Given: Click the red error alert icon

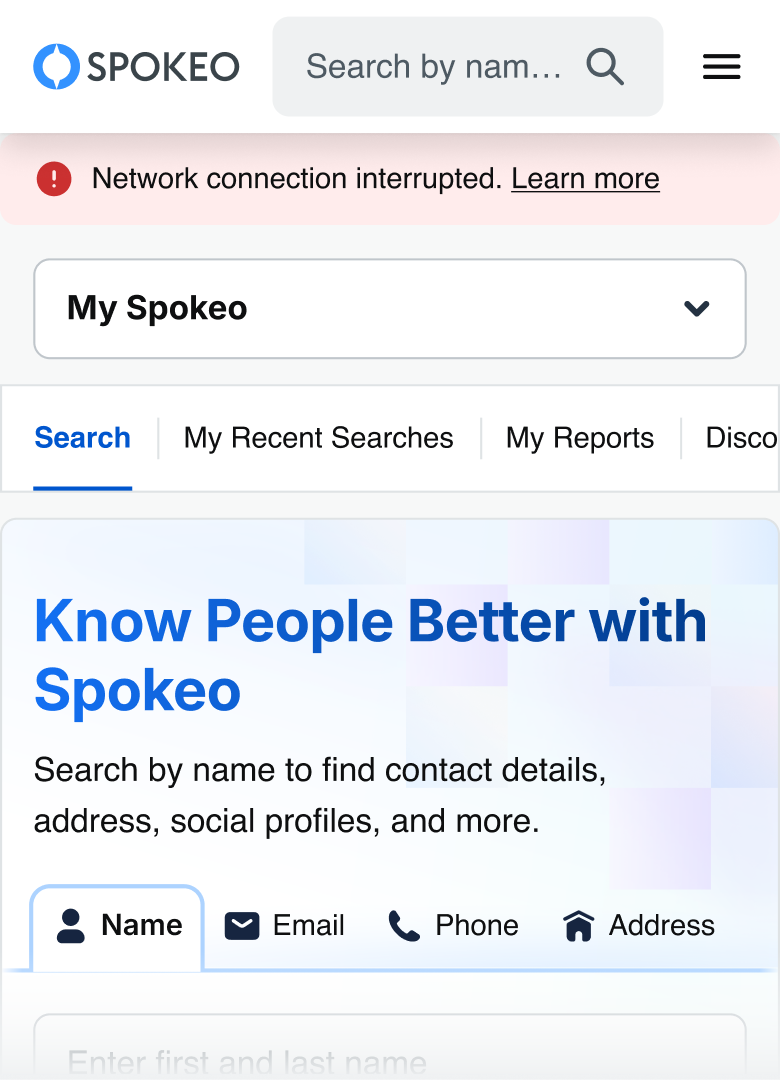Looking at the screenshot, I should pos(54,179).
